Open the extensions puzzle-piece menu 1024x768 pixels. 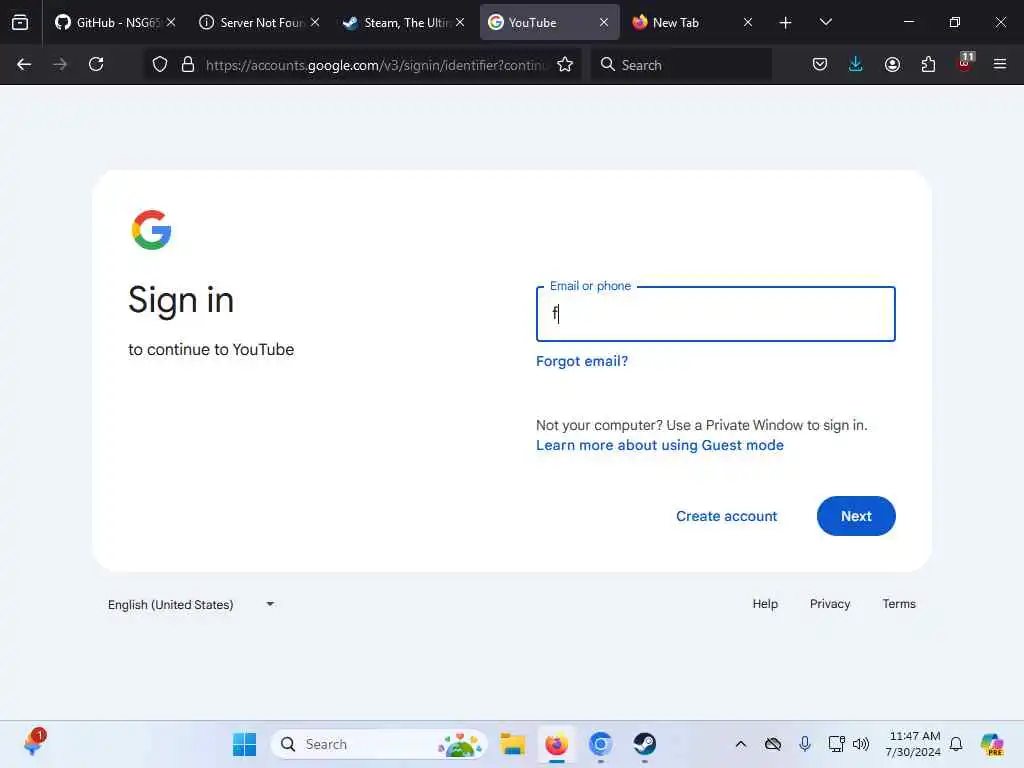[x=928, y=64]
